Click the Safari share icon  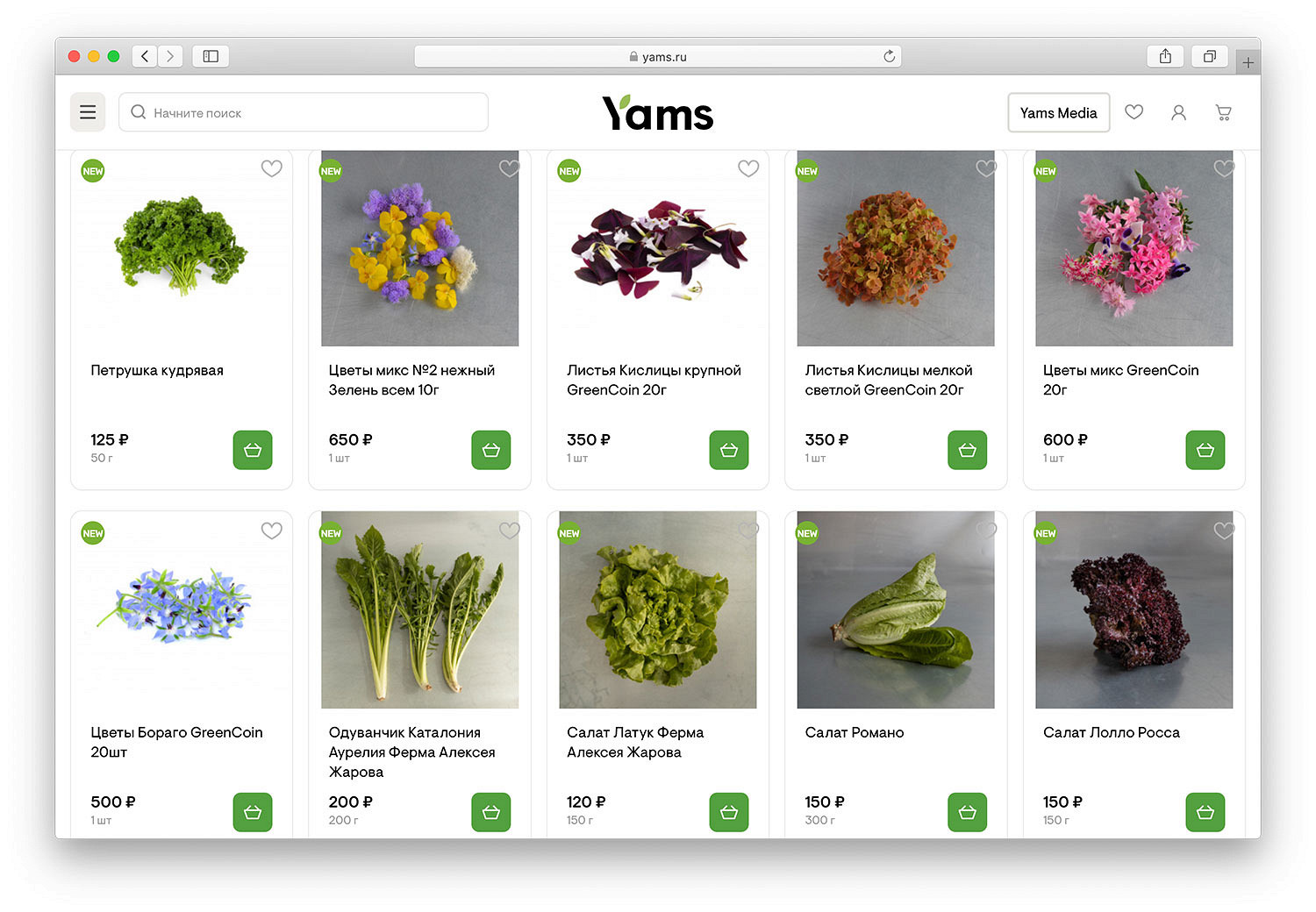click(1165, 56)
